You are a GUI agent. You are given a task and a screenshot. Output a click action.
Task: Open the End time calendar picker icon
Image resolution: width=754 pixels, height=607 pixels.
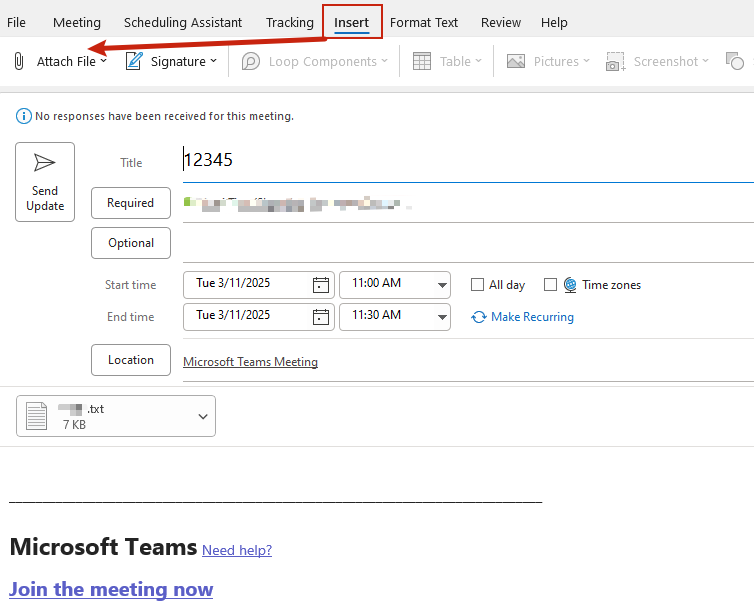point(321,317)
